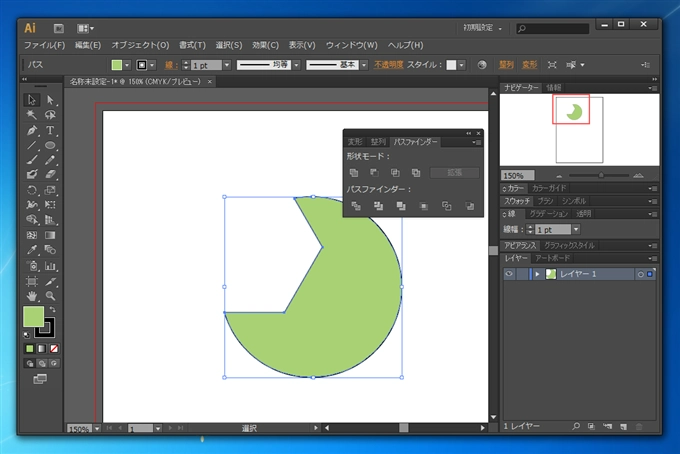The image size is (680, 454).
Task: Open 均等 width profile dropdown
Action: point(297,65)
